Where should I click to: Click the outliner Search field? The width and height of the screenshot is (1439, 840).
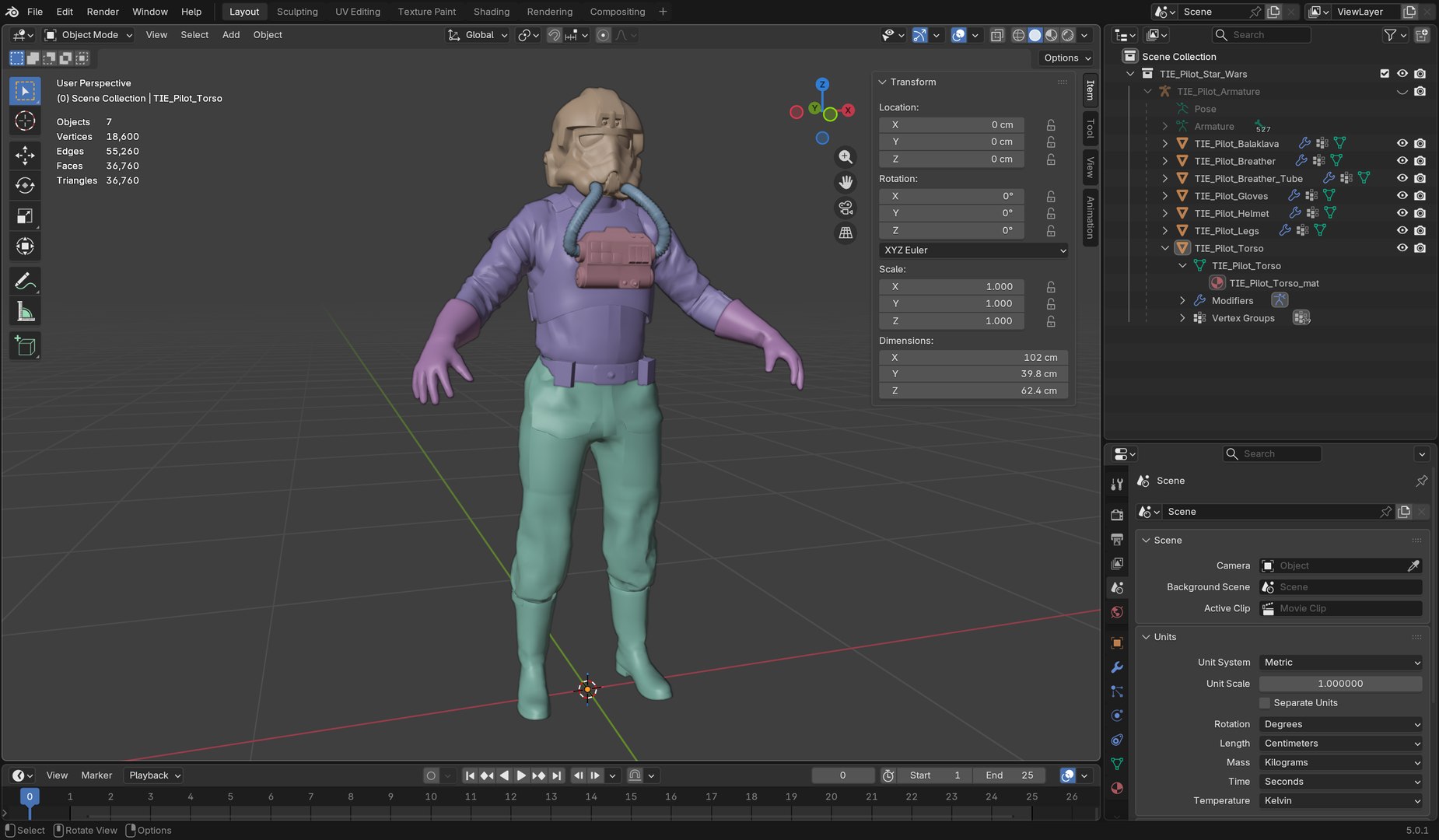[1262, 35]
